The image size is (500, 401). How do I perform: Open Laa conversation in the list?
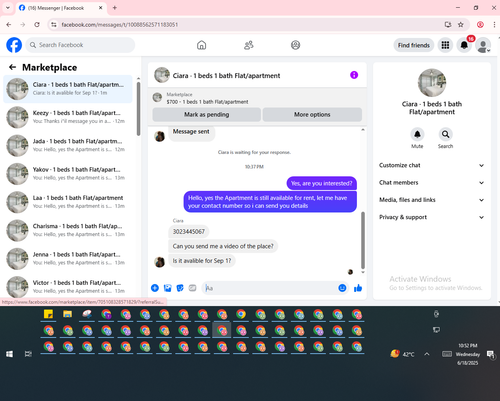click(x=68, y=202)
